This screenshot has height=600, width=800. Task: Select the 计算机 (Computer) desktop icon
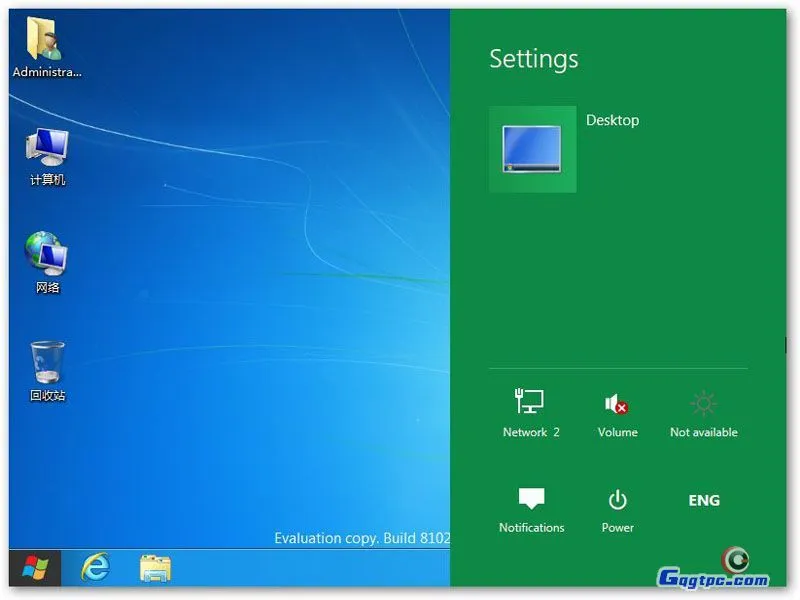point(47,150)
